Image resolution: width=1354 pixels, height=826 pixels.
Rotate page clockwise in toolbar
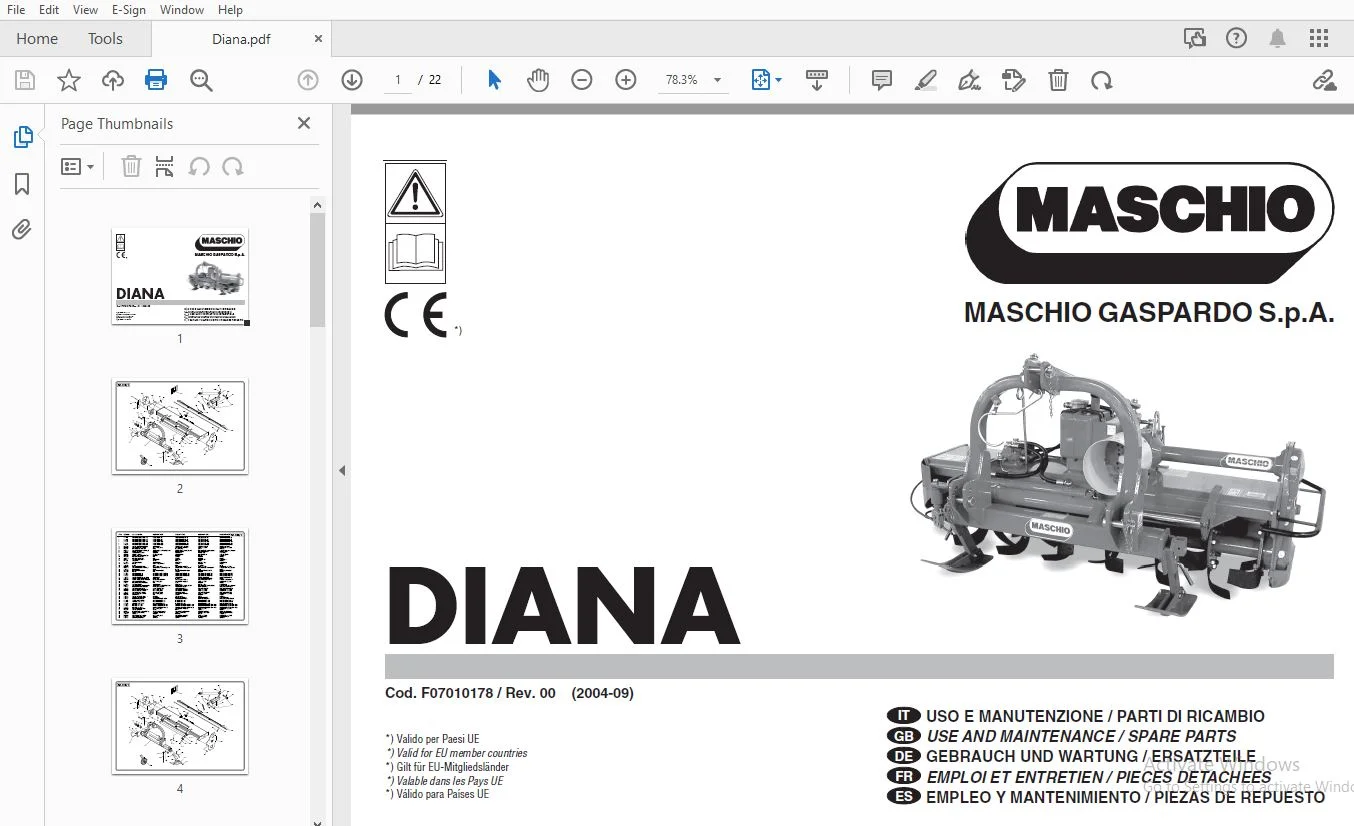1102,80
